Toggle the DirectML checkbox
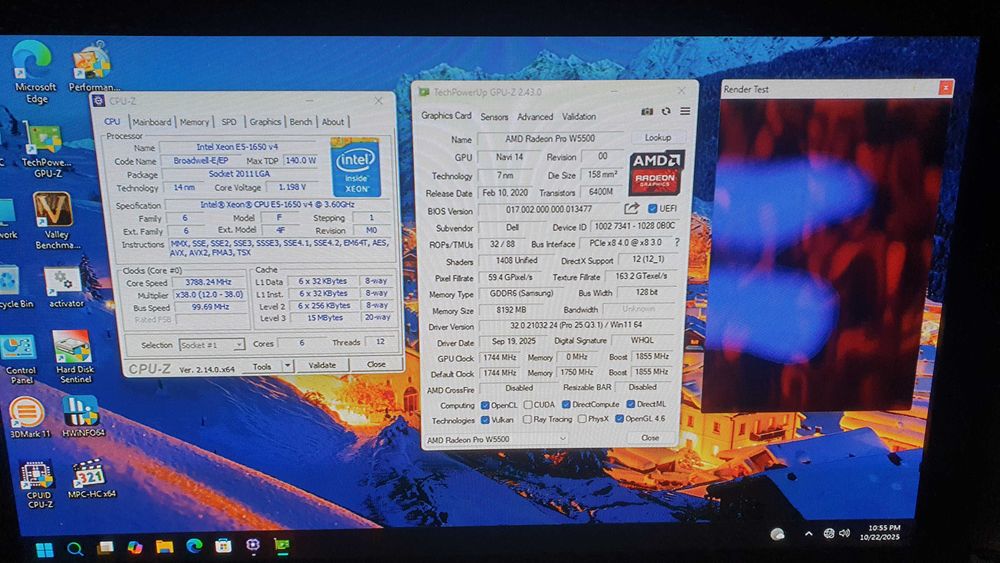This screenshot has height=563, width=1000. [x=631, y=404]
